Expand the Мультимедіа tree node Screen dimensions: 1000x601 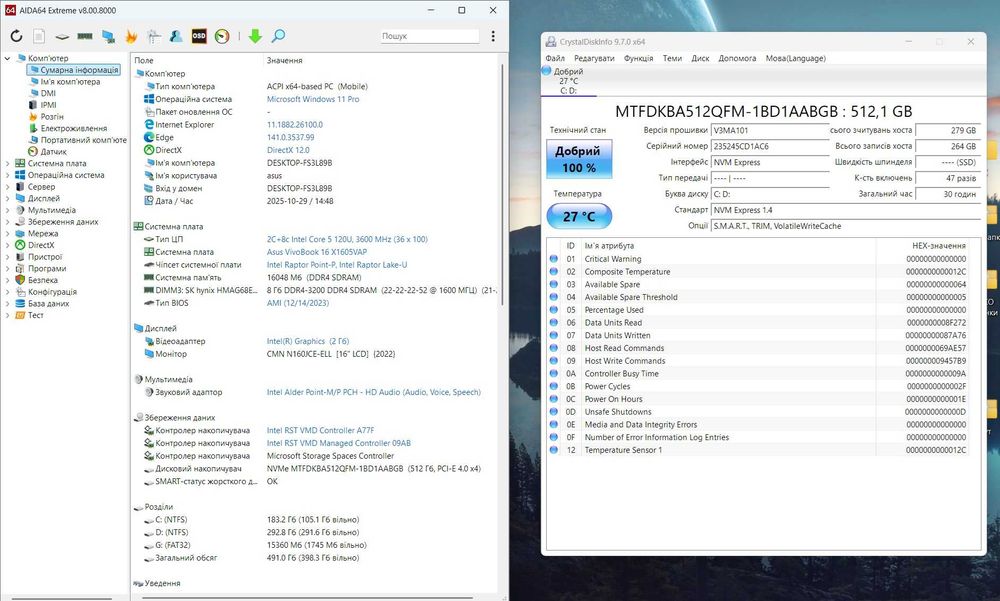pos(7,210)
